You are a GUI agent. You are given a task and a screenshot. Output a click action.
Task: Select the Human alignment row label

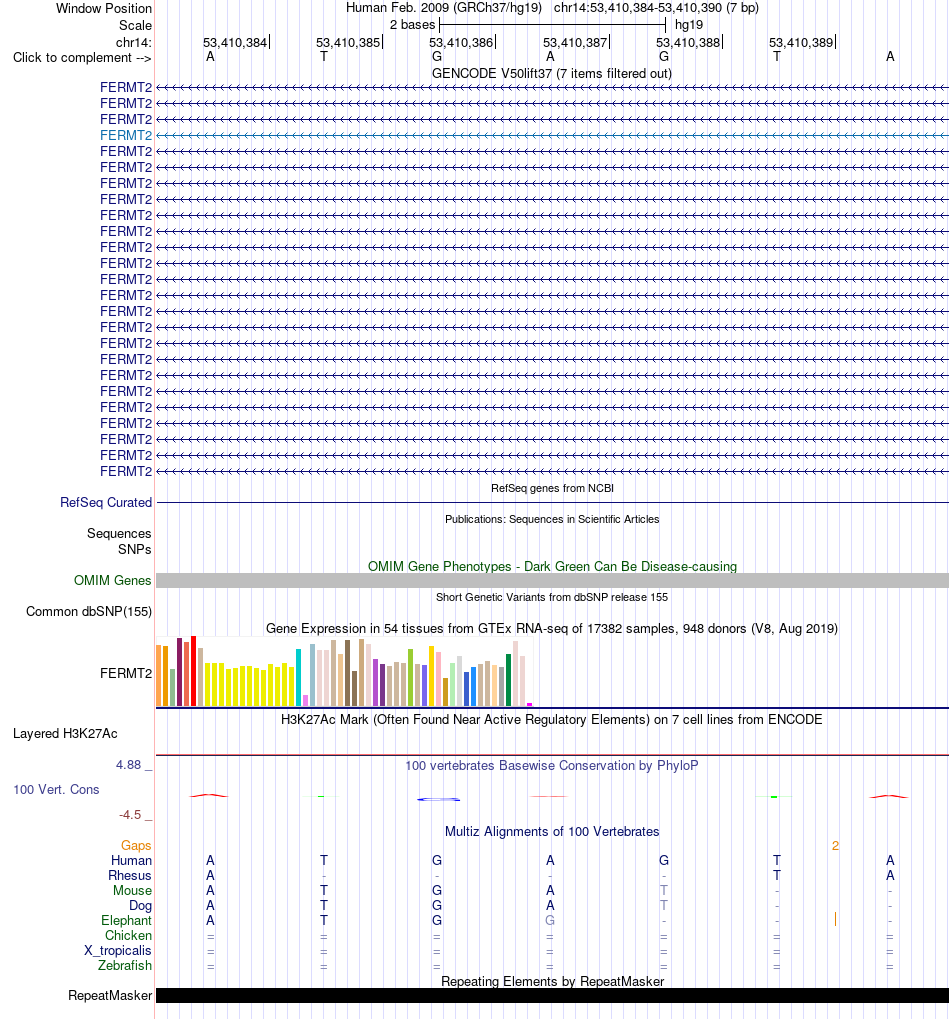[x=131, y=860]
